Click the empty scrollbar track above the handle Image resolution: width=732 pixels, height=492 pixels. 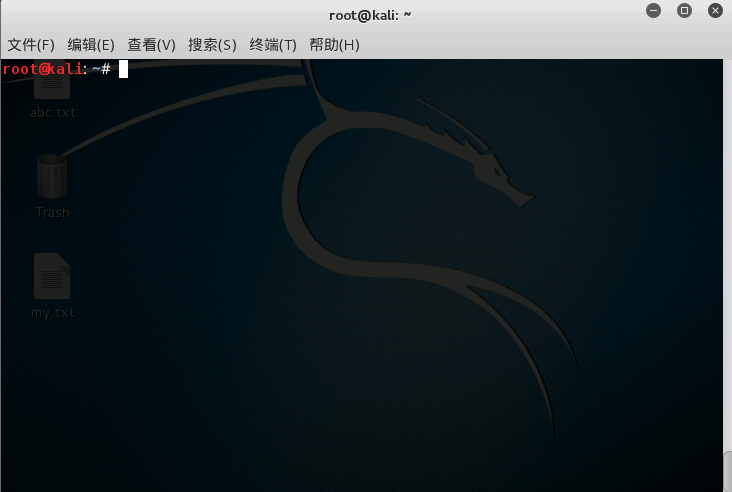[x=727, y=250]
